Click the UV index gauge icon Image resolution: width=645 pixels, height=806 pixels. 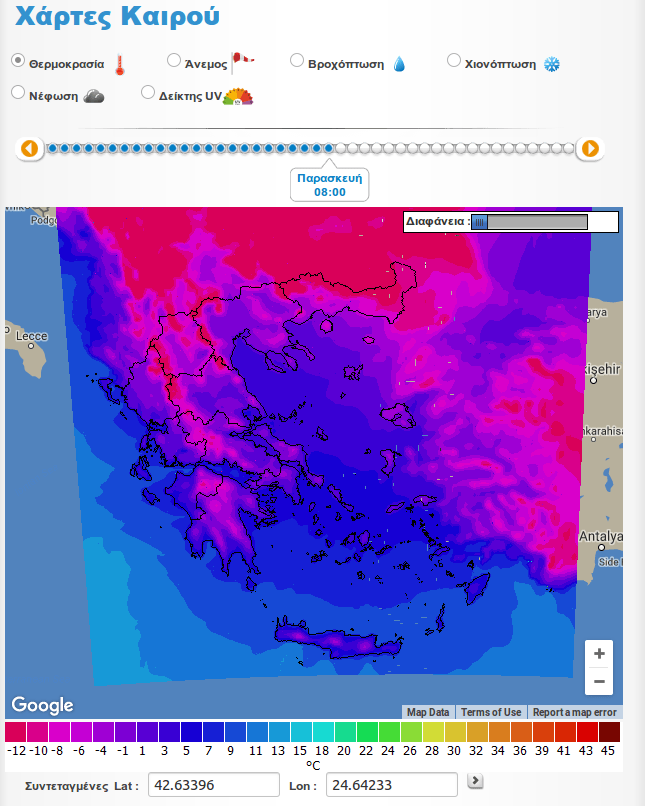tap(238, 96)
